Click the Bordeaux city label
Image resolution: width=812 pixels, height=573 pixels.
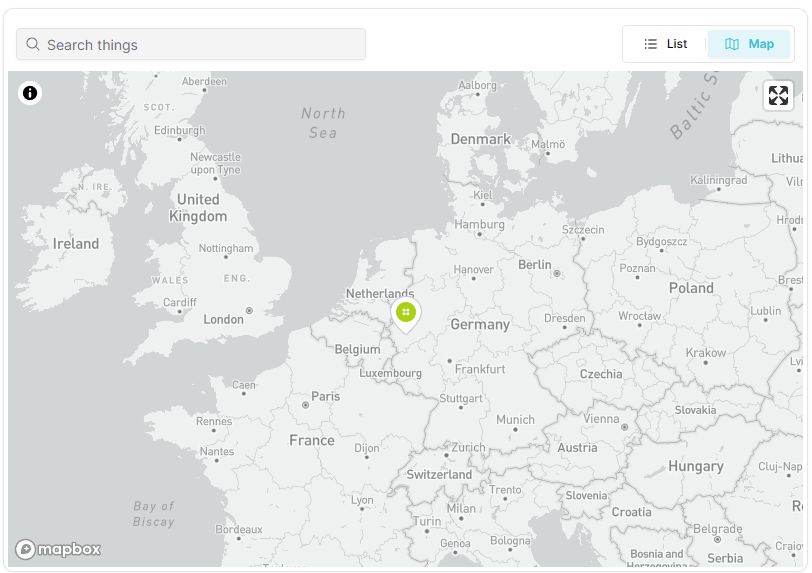click(239, 529)
